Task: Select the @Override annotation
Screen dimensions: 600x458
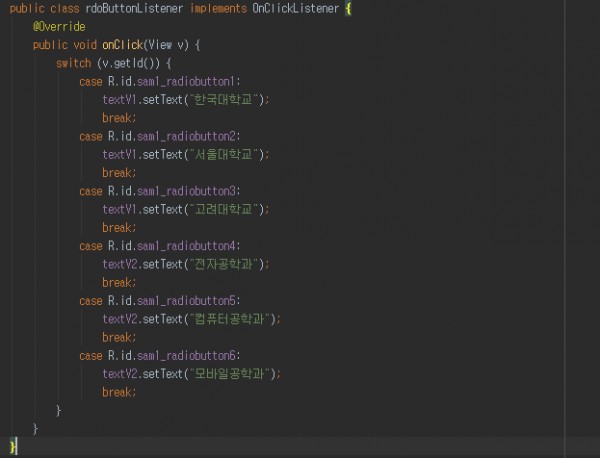Action: click(59, 26)
